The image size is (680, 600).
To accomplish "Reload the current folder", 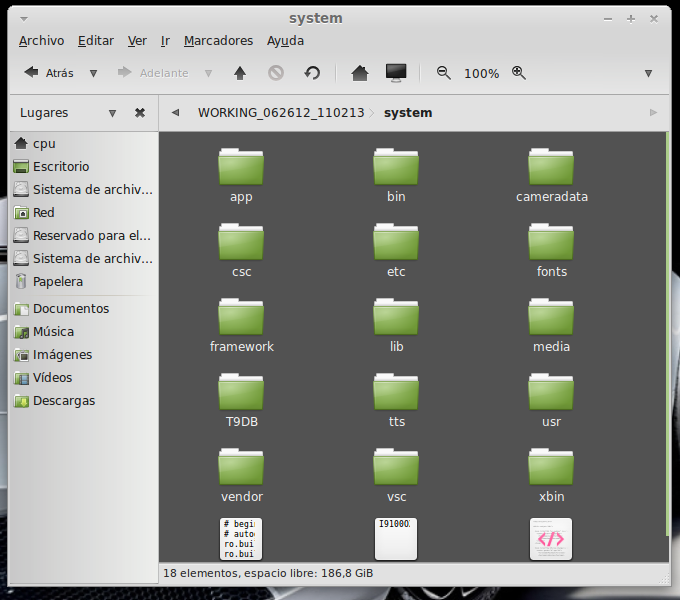I will (312, 73).
